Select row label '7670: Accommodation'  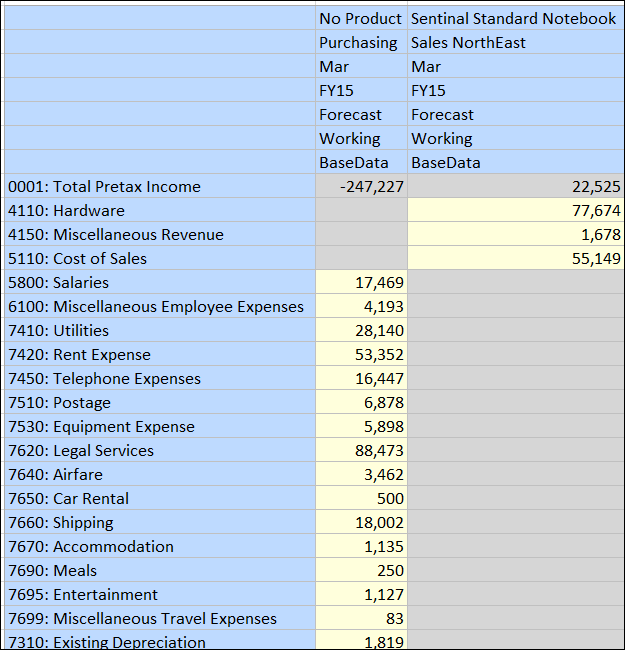tap(160, 547)
